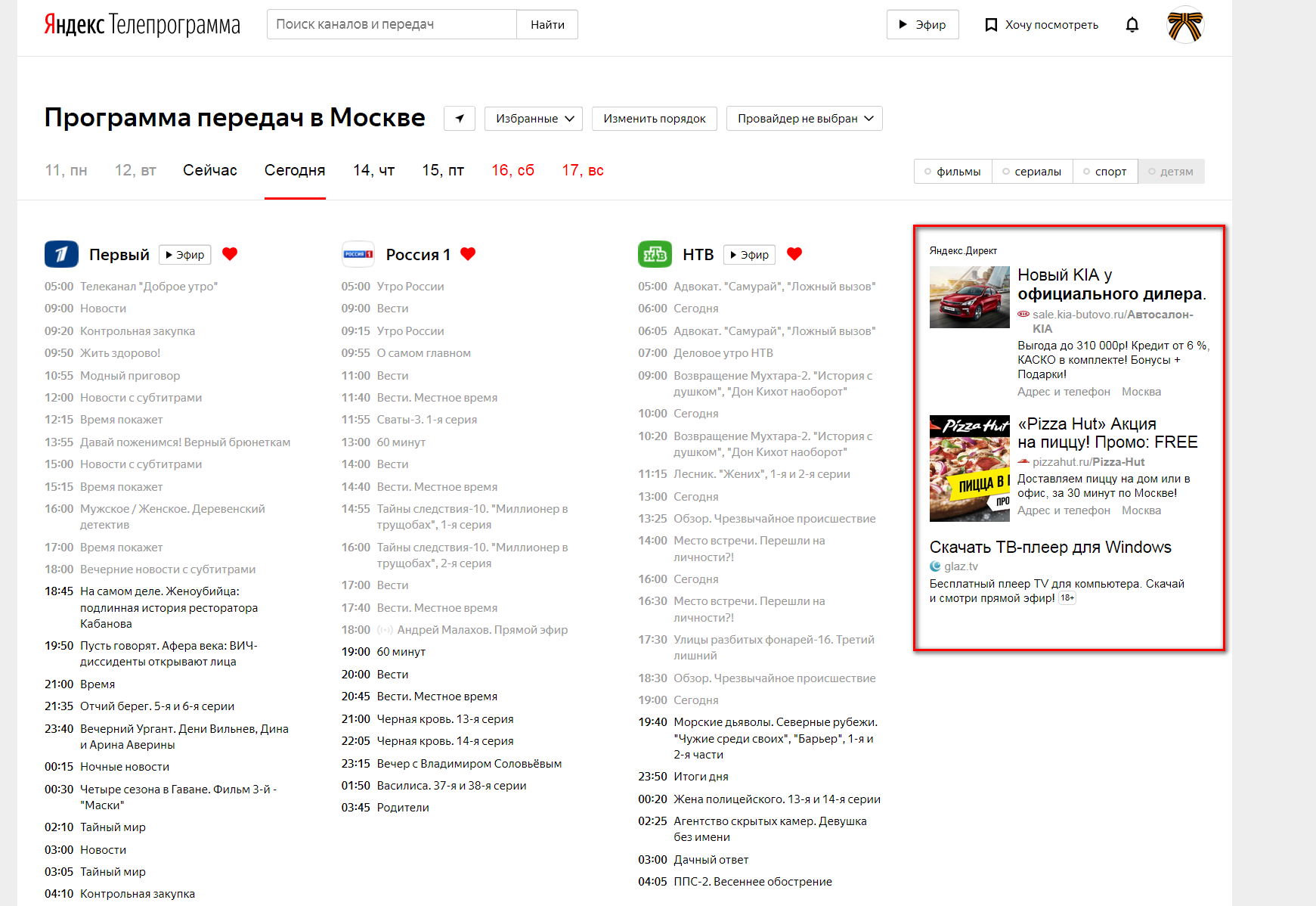Click the live broadcast icon near Андрей Малахов
The width and height of the screenshot is (1316, 906).
click(x=385, y=629)
